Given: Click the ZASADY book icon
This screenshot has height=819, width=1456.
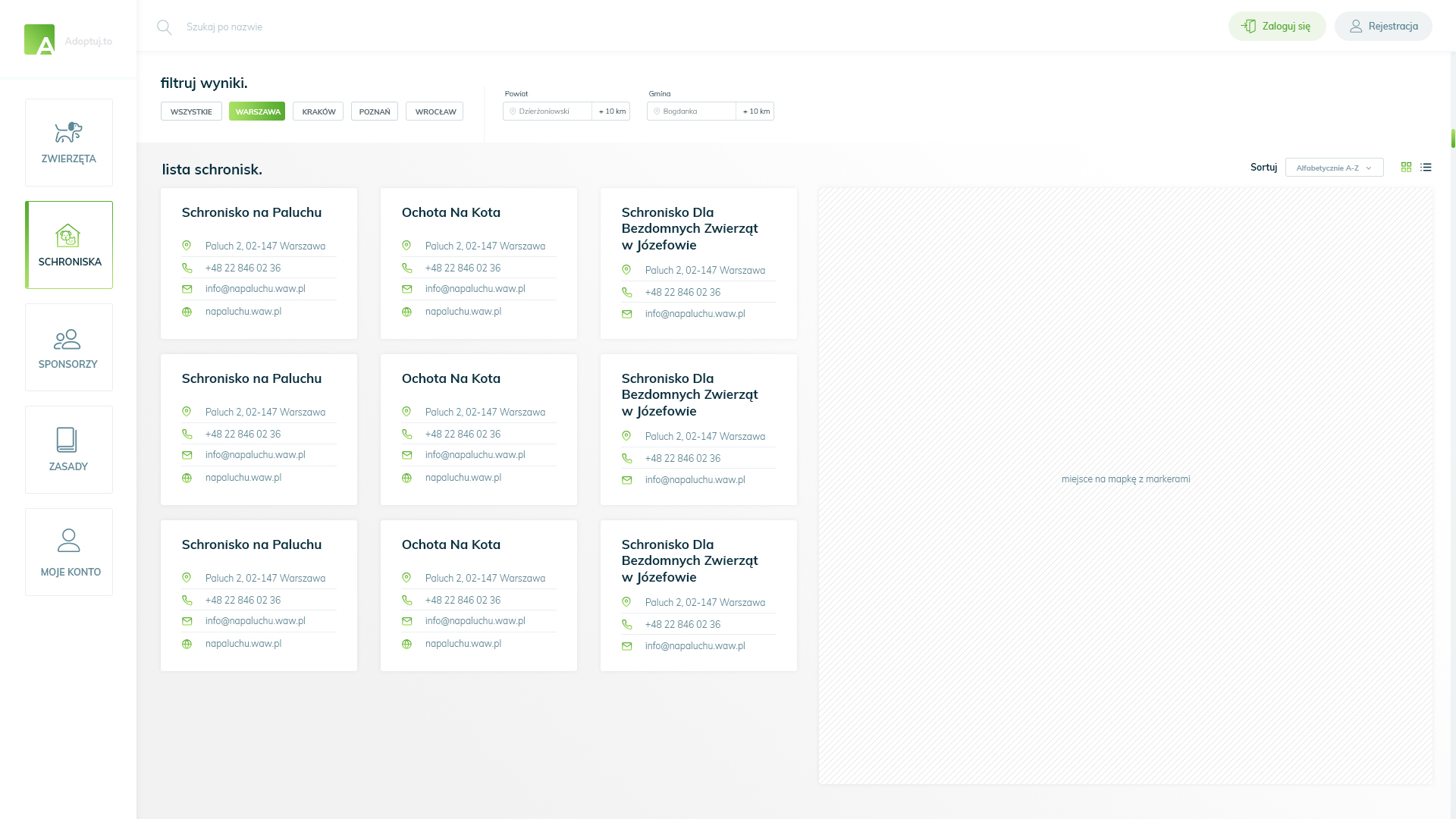Looking at the screenshot, I should pos(67,440).
